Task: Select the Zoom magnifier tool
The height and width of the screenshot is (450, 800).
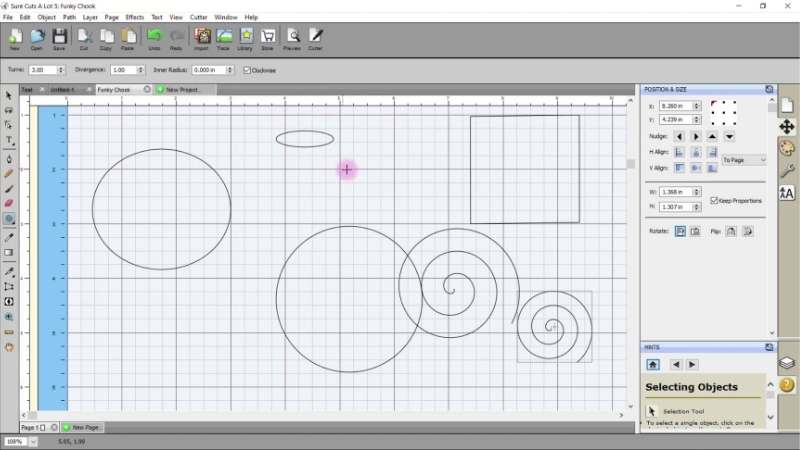Action: (9, 317)
